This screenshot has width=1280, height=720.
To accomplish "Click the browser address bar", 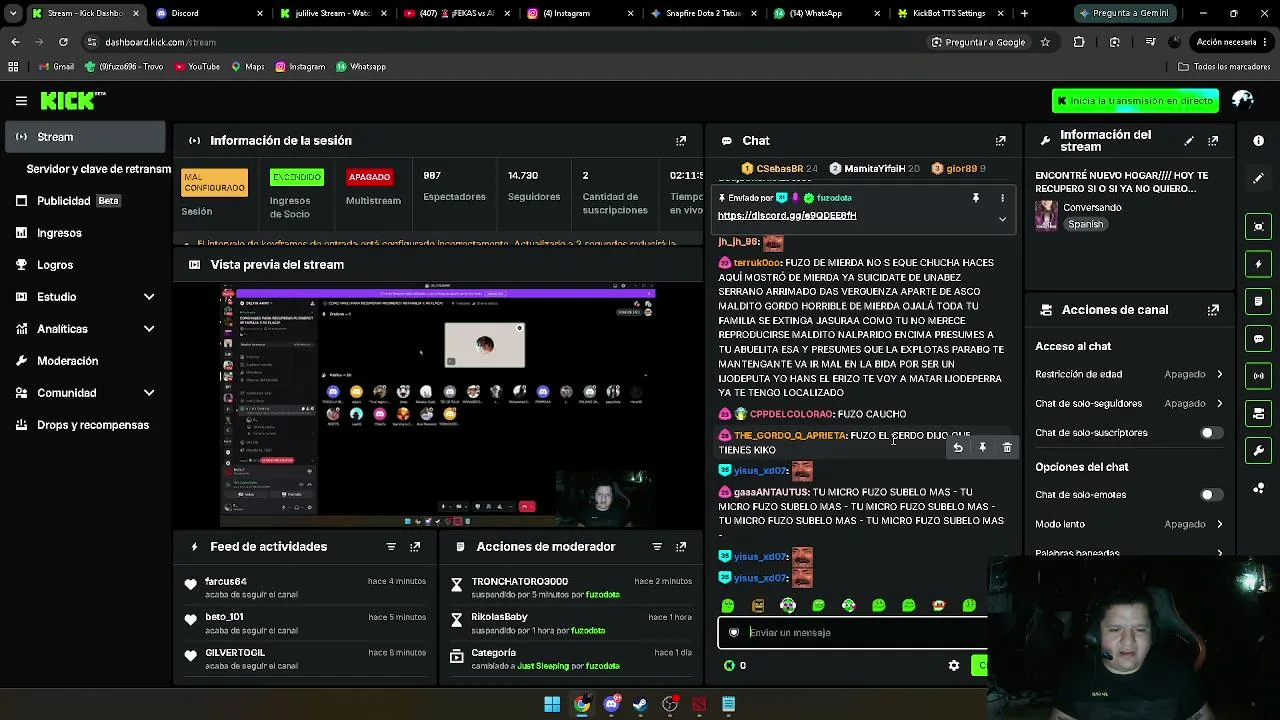I will [500, 42].
